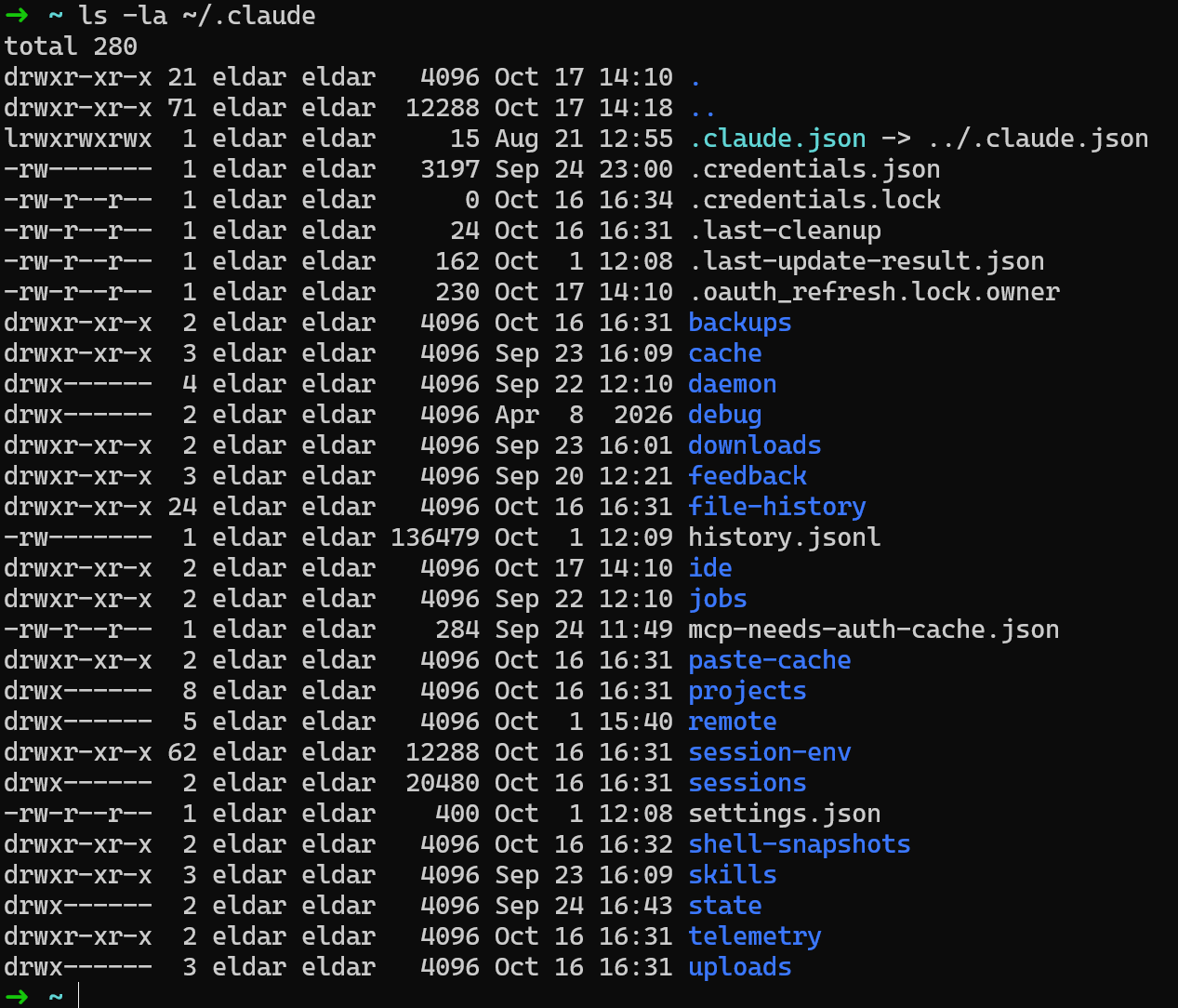
Task: Select the uploads directory name
Action: coord(740,967)
